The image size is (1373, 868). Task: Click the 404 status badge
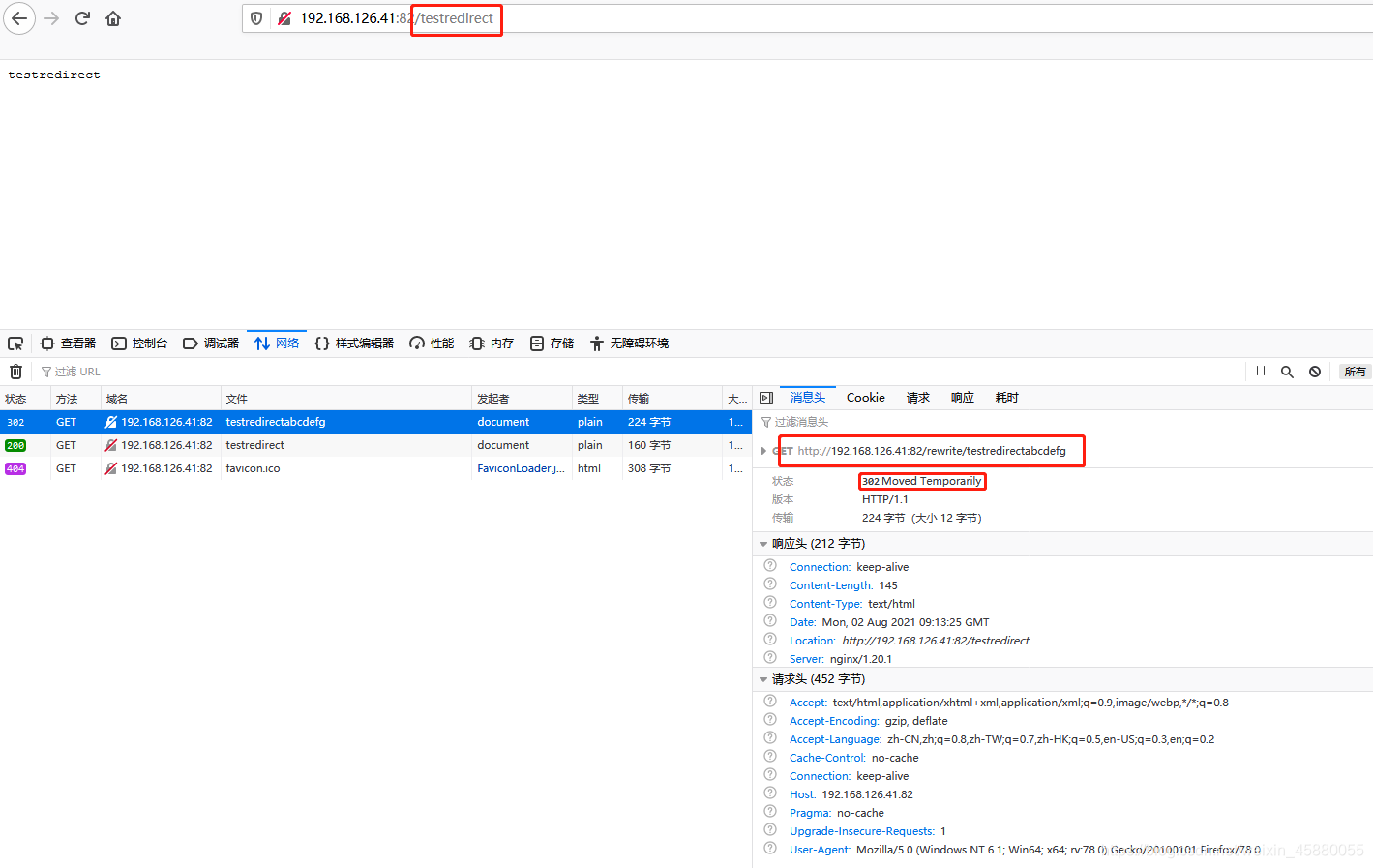click(x=15, y=468)
